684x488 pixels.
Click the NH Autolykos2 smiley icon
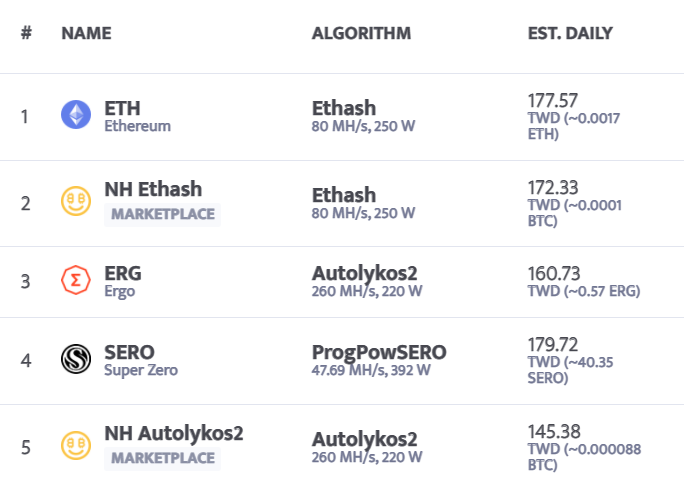[x=76, y=445]
